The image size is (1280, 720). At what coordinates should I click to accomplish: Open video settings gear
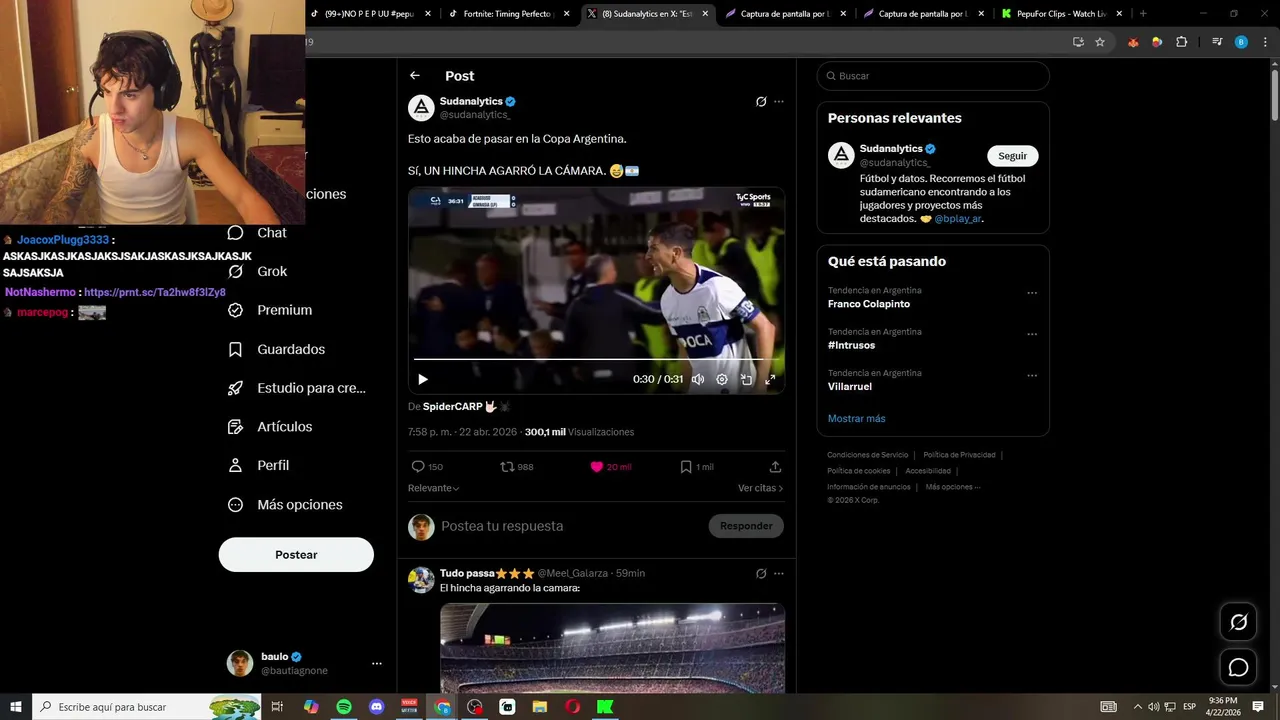tap(722, 379)
